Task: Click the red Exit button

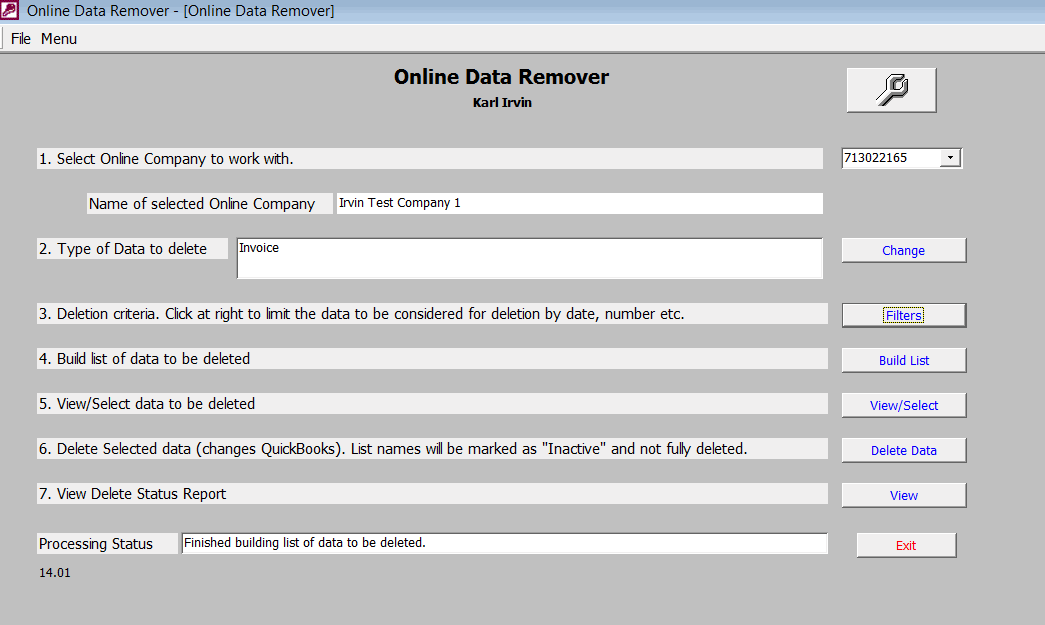Action: (x=906, y=545)
